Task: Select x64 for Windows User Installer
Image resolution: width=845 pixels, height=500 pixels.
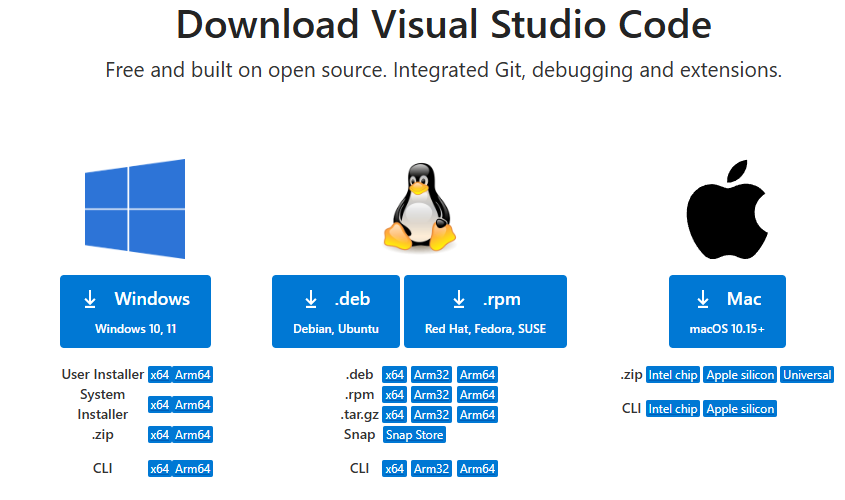Action: point(159,375)
